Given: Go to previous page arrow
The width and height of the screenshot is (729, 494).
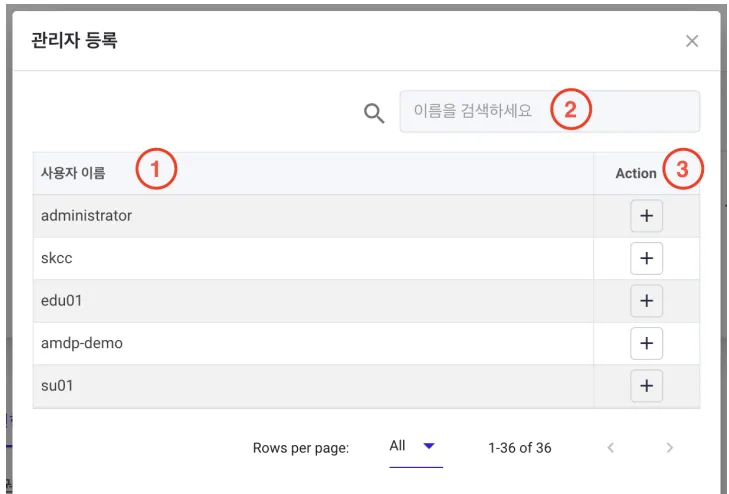Looking at the screenshot, I should tap(610, 448).
